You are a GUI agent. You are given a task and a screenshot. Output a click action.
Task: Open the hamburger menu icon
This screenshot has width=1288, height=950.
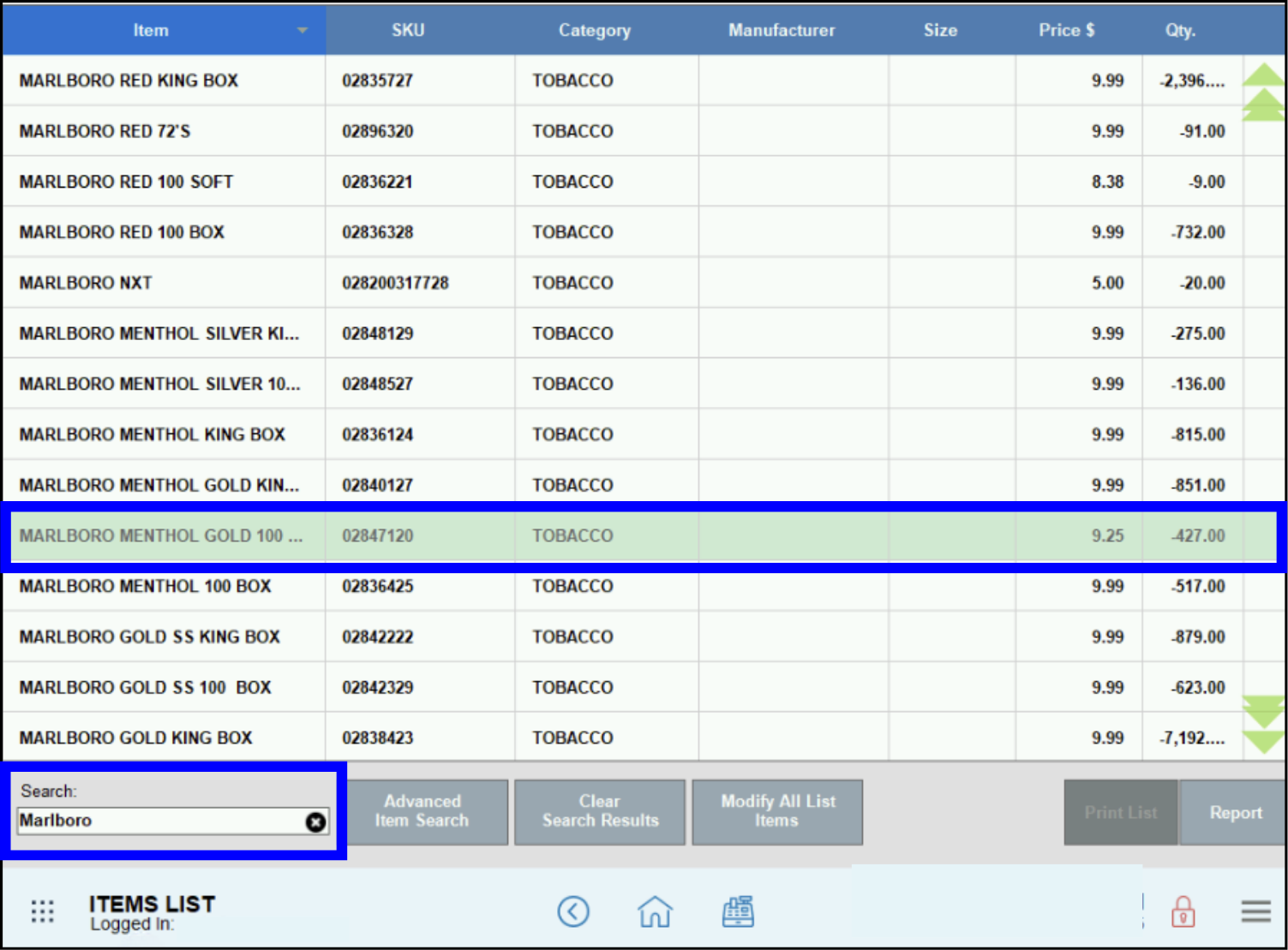[x=1256, y=911]
